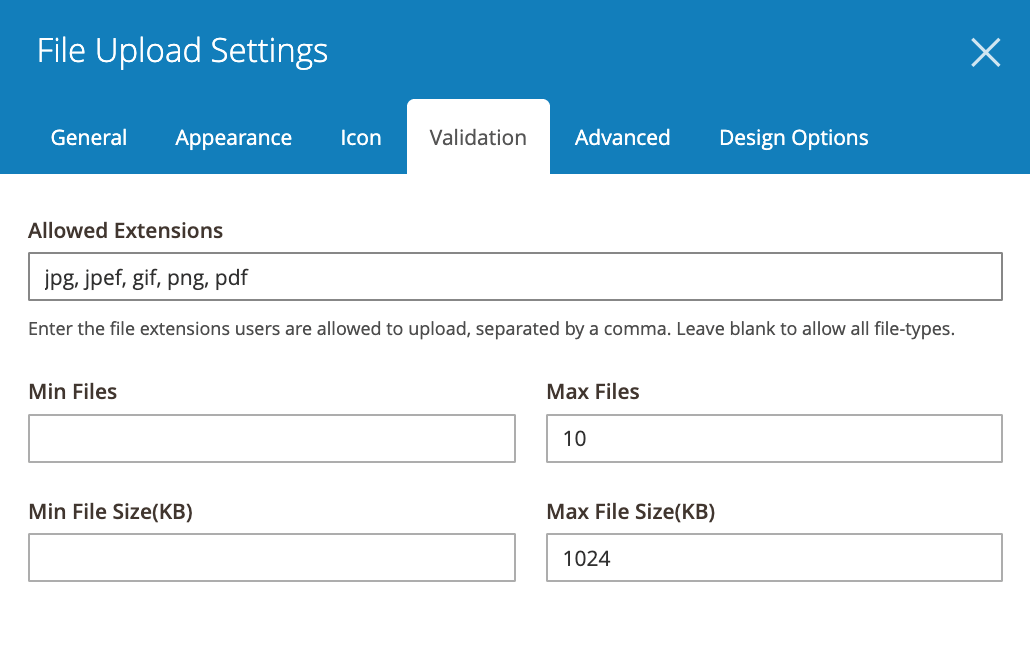Viewport: 1030px width, 646px height.
Task: Click the Max Files field showing 10
Action: pyautogui.click(x=773, y=438)
